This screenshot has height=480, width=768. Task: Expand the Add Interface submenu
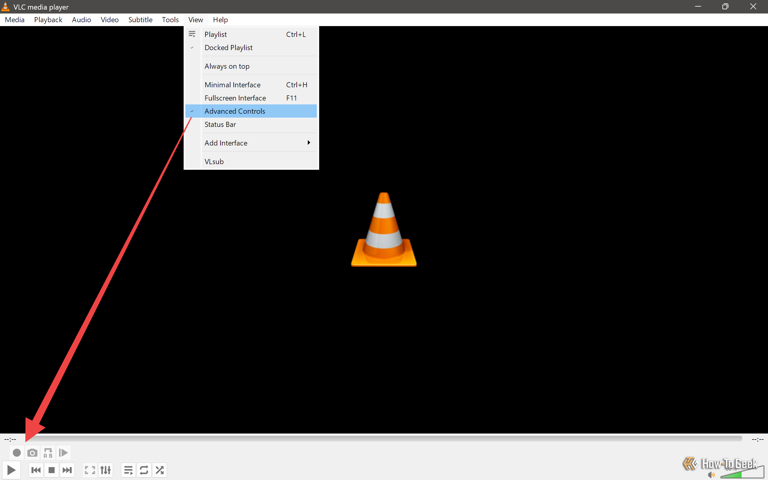pos(251,143)
